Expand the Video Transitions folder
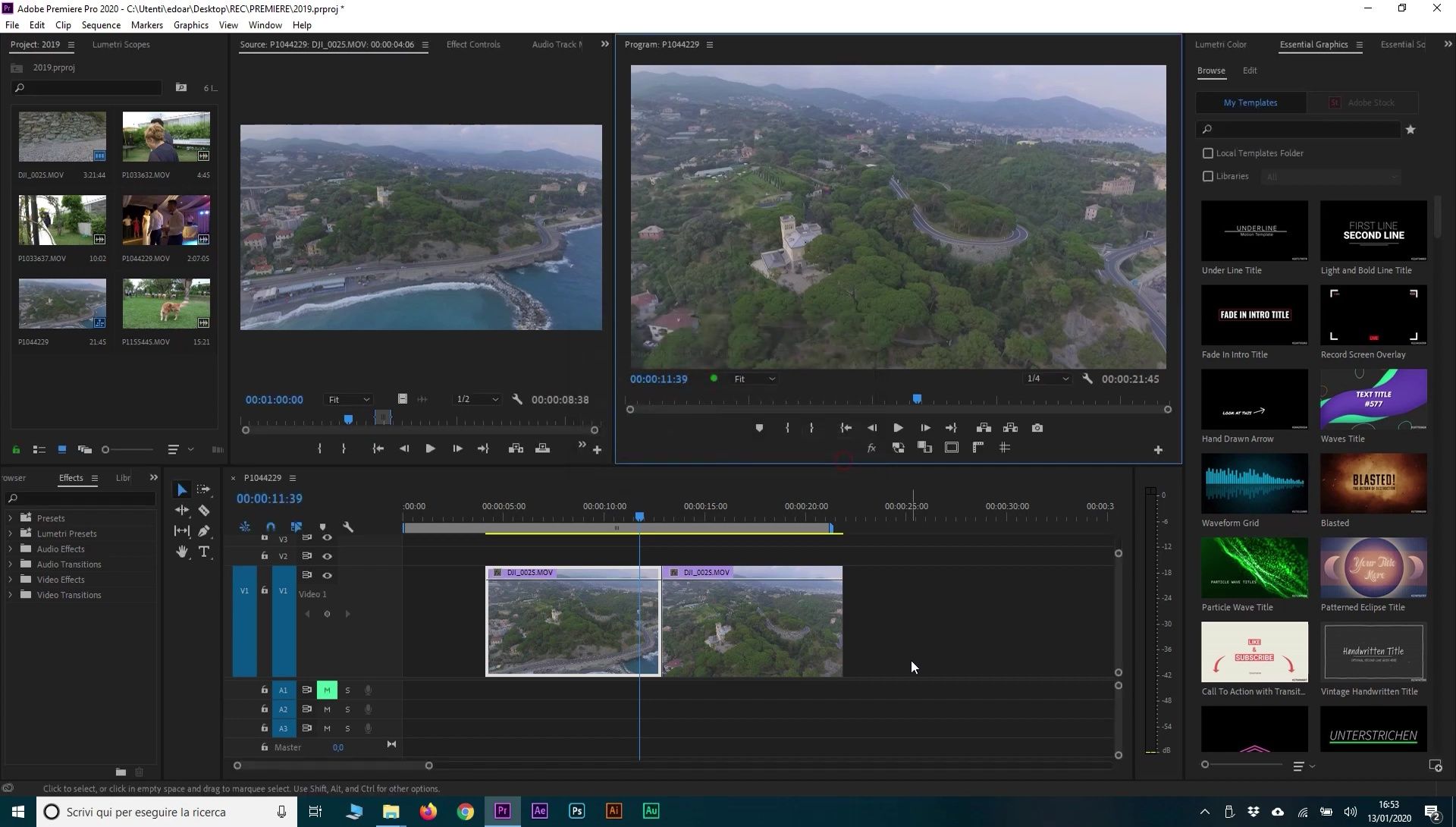 pyautogui.click(x=10, y=595)
